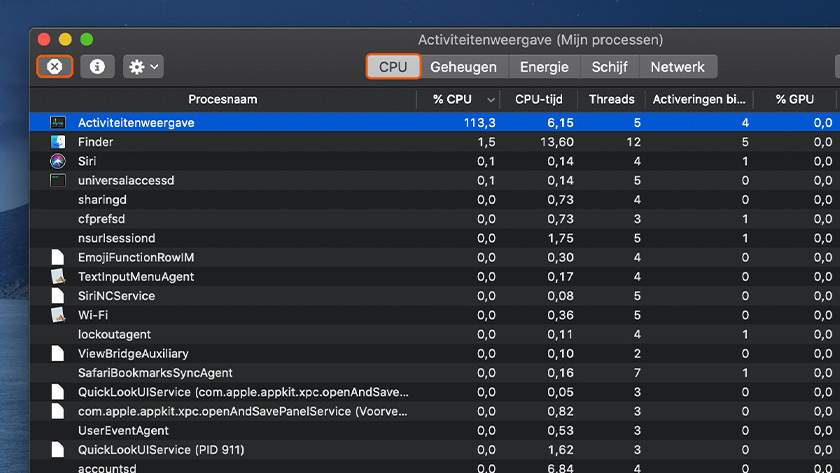Click SafariBookmarksSyncAgent thread count 7
The image size is (840, 473).
tap(637, 373)
